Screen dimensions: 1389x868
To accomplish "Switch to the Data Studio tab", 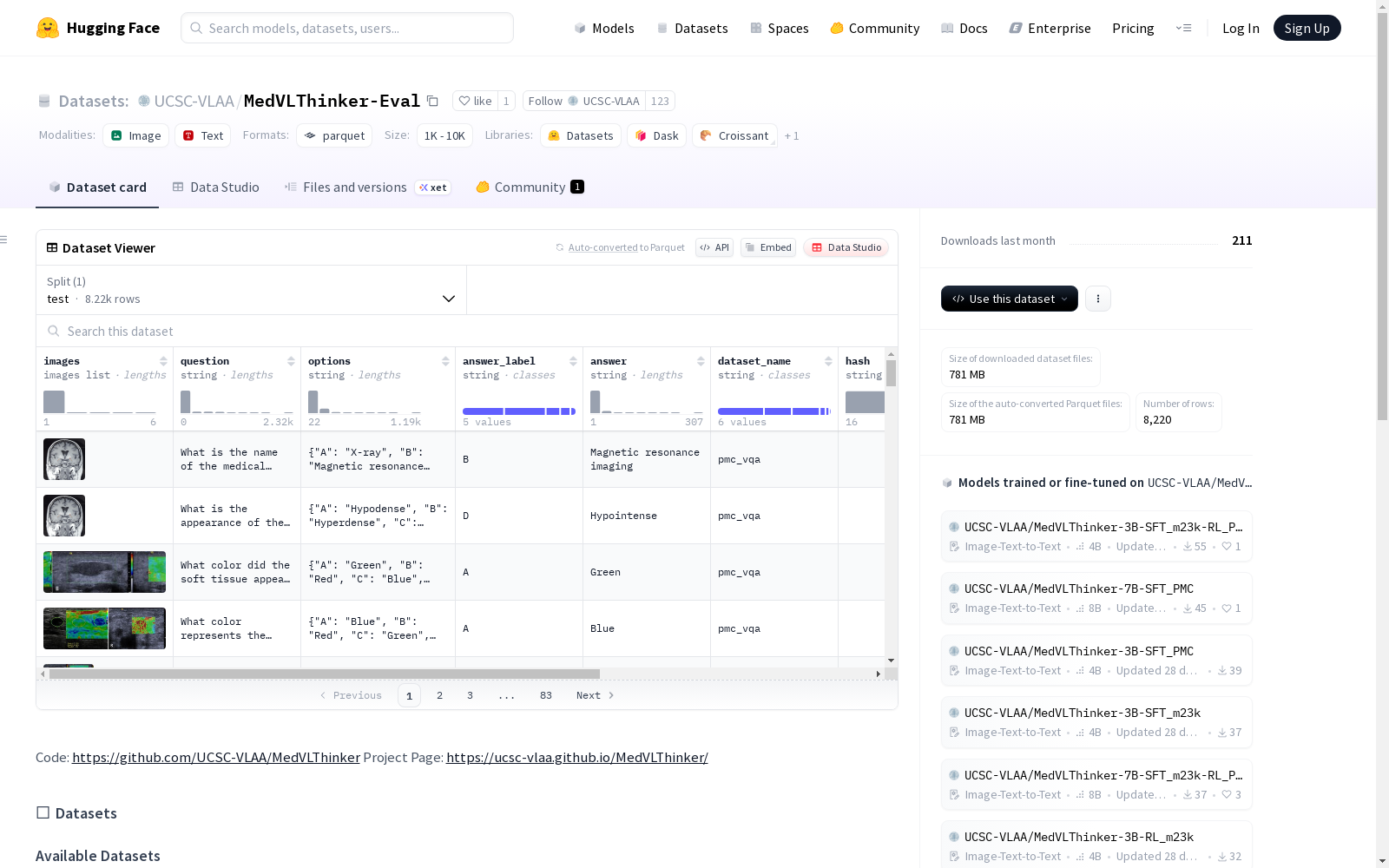I will click(216, 187).
